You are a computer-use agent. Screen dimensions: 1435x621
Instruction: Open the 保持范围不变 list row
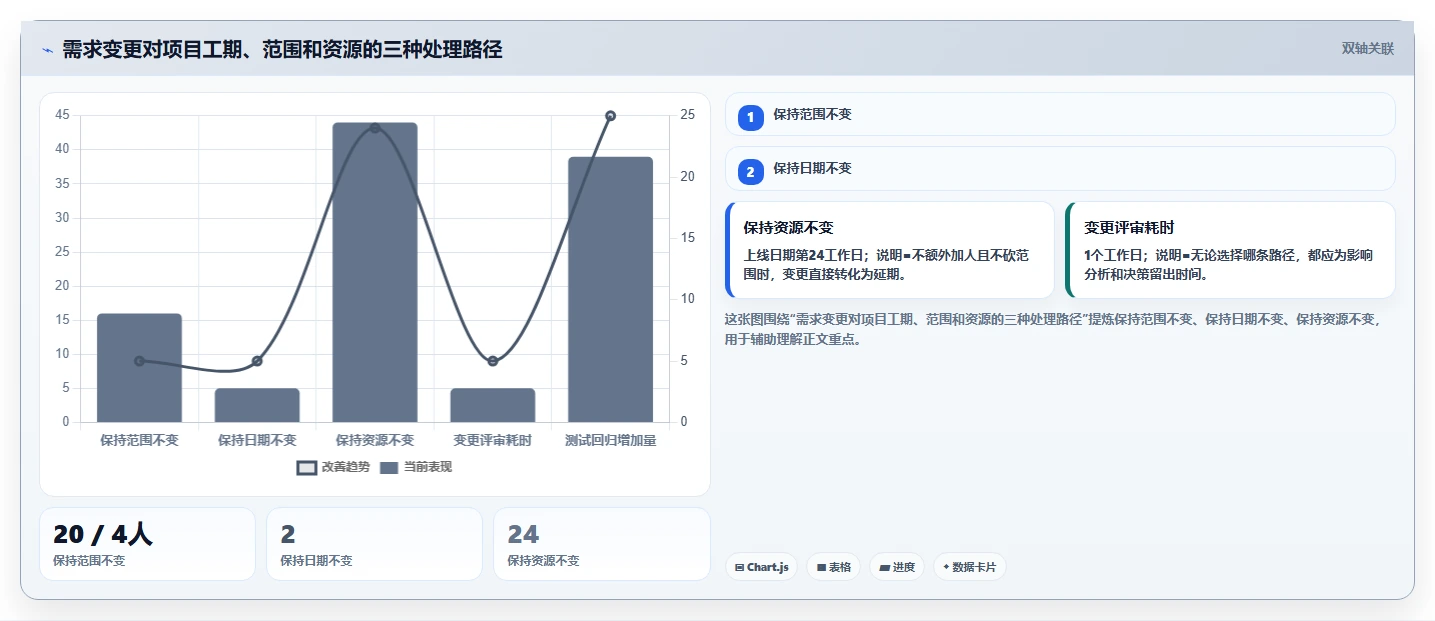tap(1060, 114)
